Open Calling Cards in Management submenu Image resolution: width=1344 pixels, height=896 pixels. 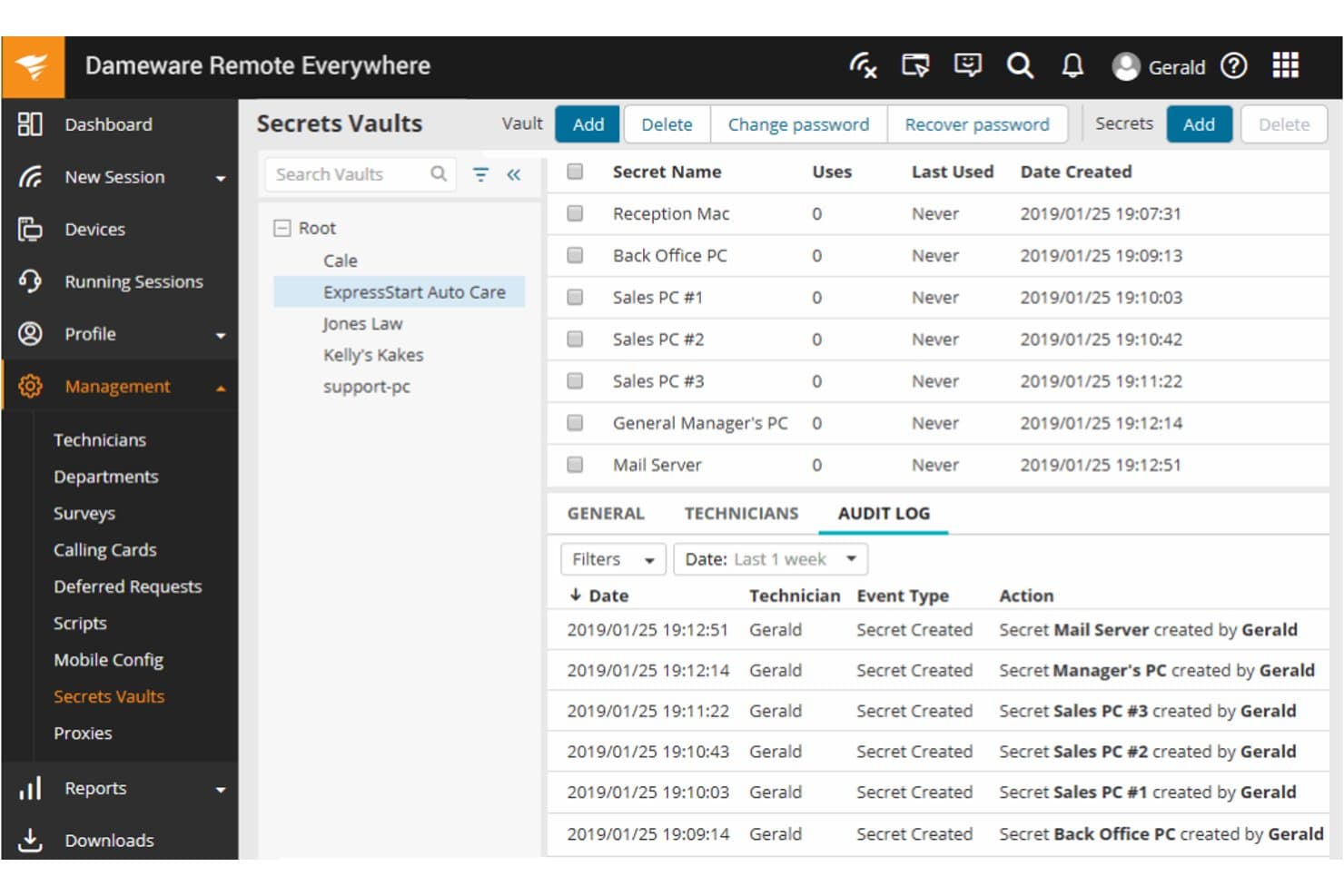coord(105,549)
